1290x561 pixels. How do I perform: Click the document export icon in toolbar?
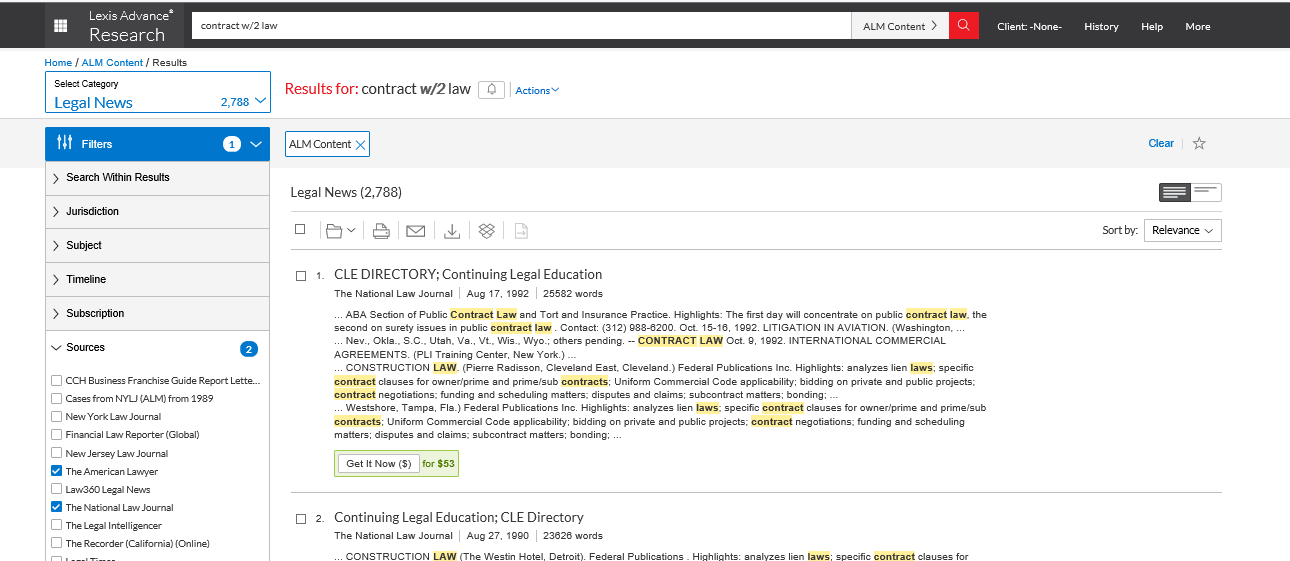pyautogui.click(x=521, y=231)
